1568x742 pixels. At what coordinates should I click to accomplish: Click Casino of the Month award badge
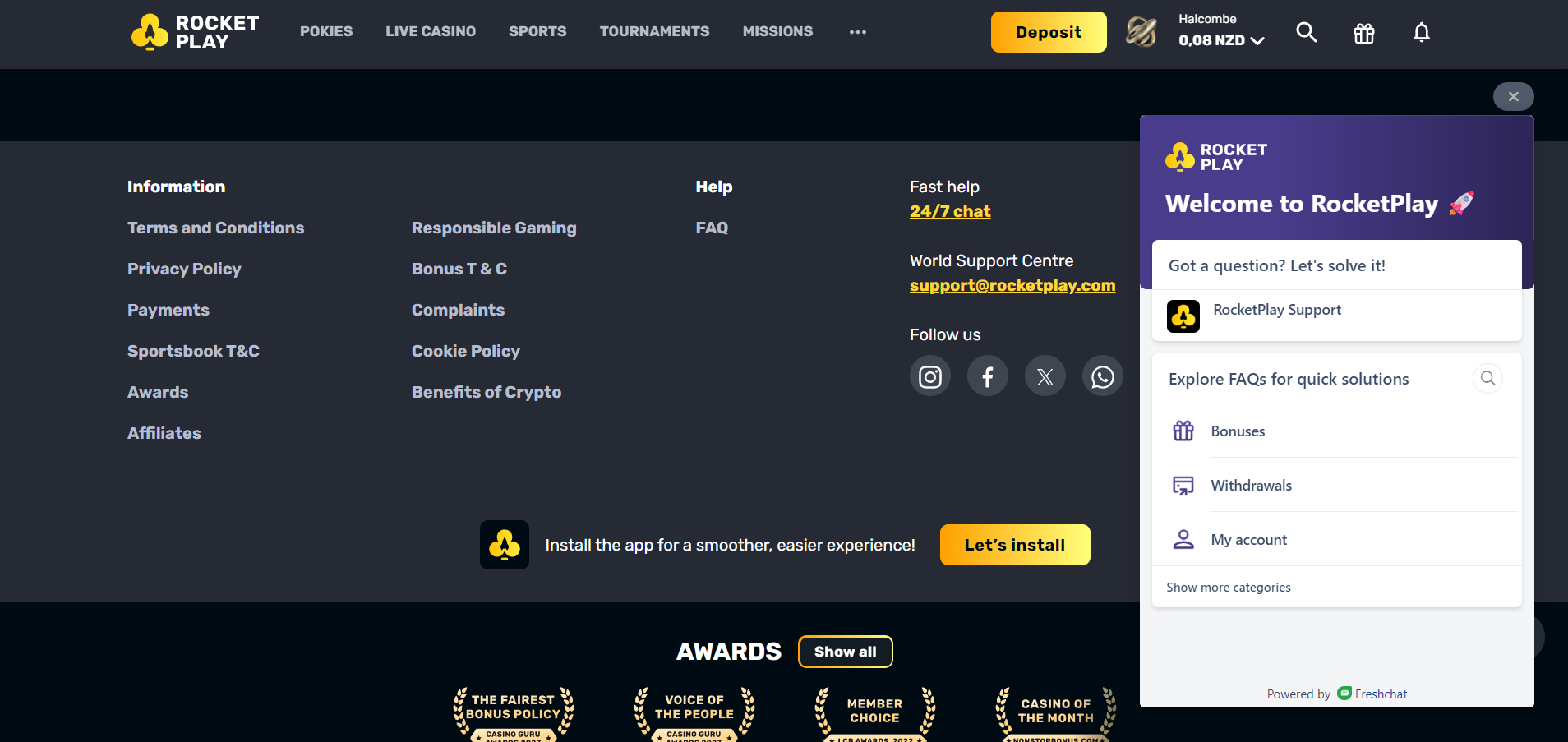pyautogui.click(x=1056, y=714)
